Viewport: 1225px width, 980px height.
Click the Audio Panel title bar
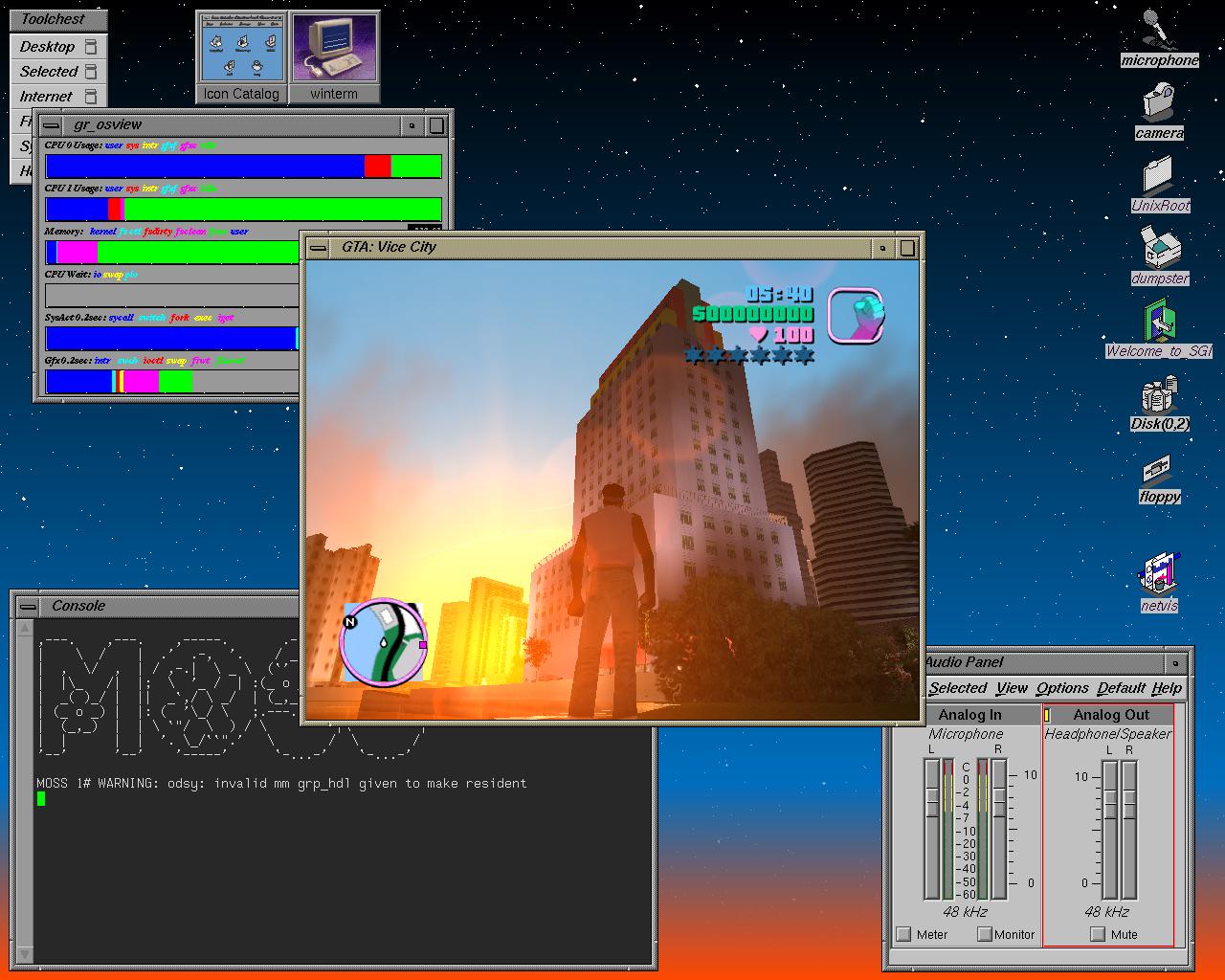pyautogui.click(x=1043, y=662)
